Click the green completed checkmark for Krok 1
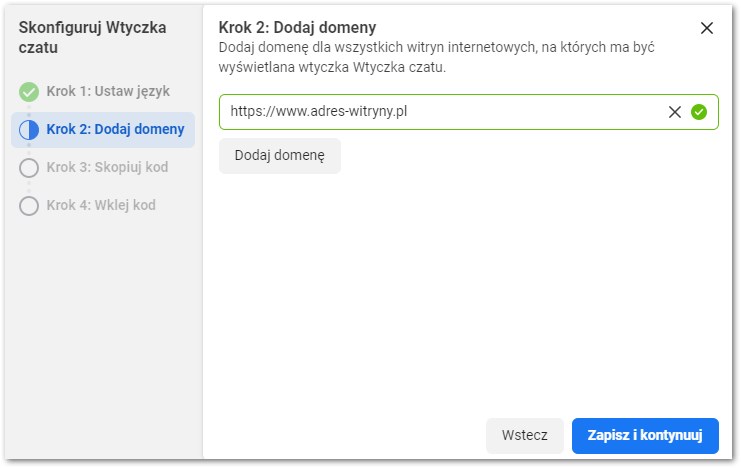The height and width of the screenshot is (468, 741). pos(29,92)
